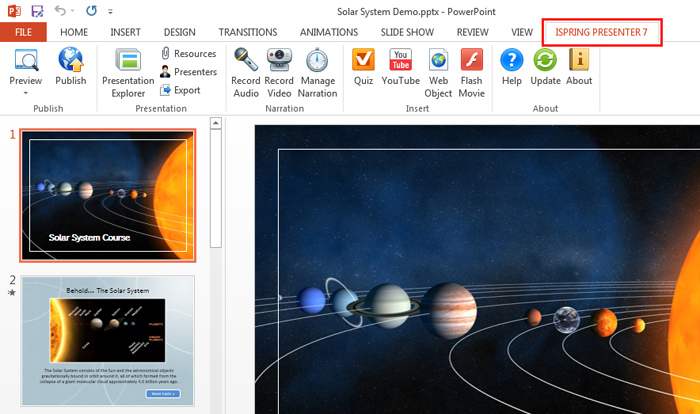
Task: Select slide 1 thumbnail Solar System Course
Action: coord(108,196)
